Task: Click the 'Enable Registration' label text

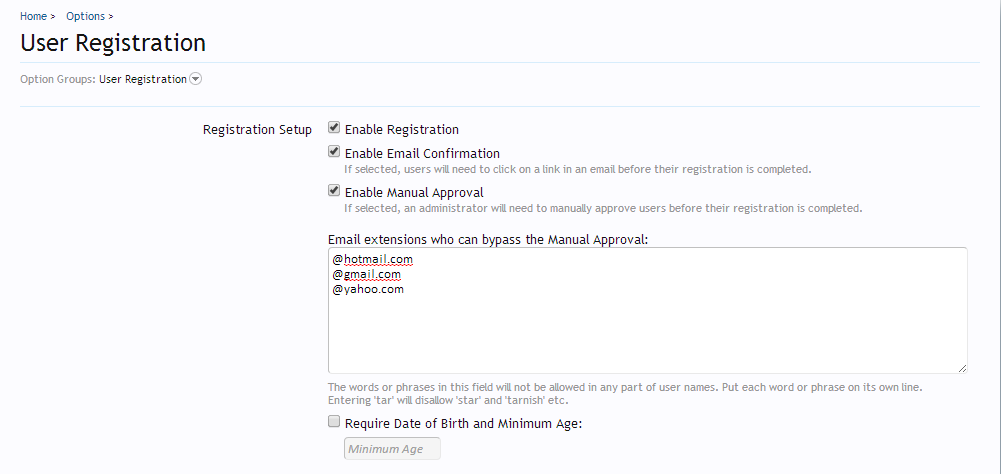Action: pos(402,130)
